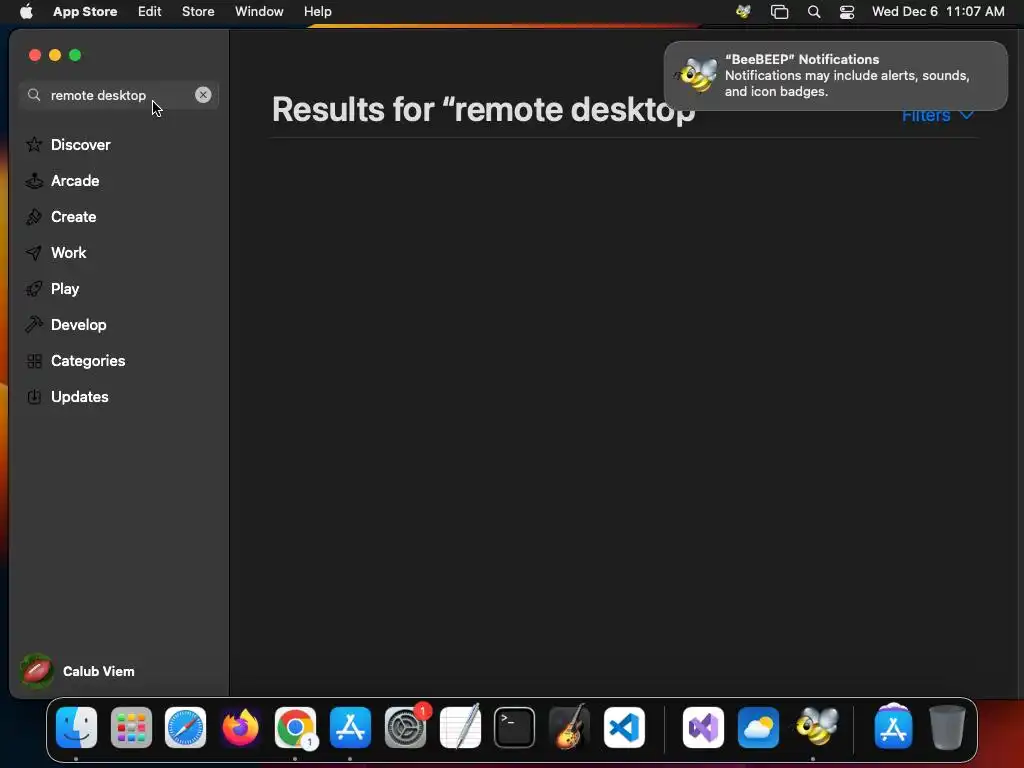Launch Google Chrome from the Dock
The height and width of the screenshot is (768, 1024).
tap(295, 727)
